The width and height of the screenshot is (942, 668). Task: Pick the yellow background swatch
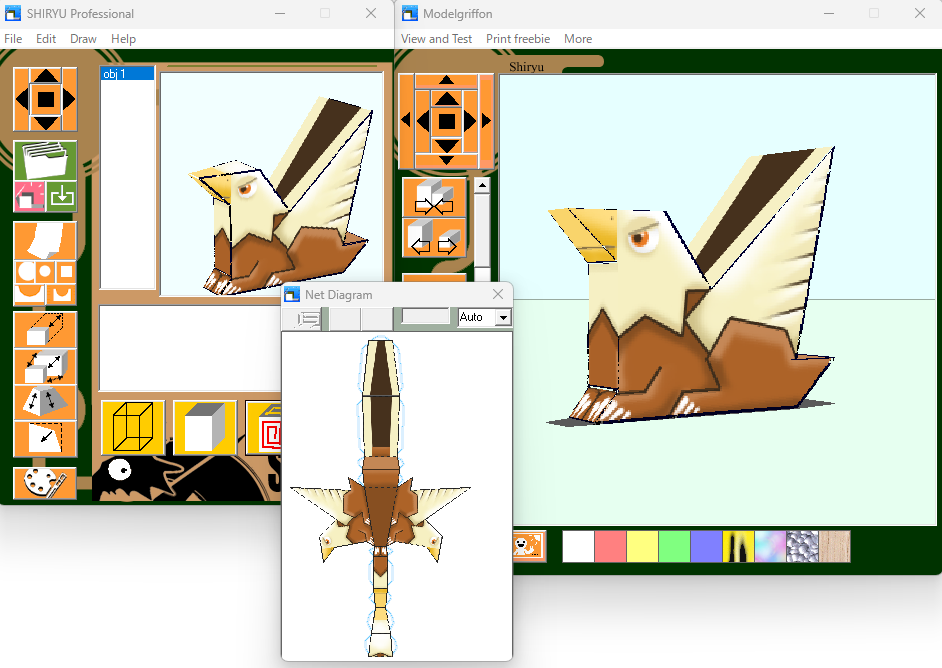click(642, 547)
